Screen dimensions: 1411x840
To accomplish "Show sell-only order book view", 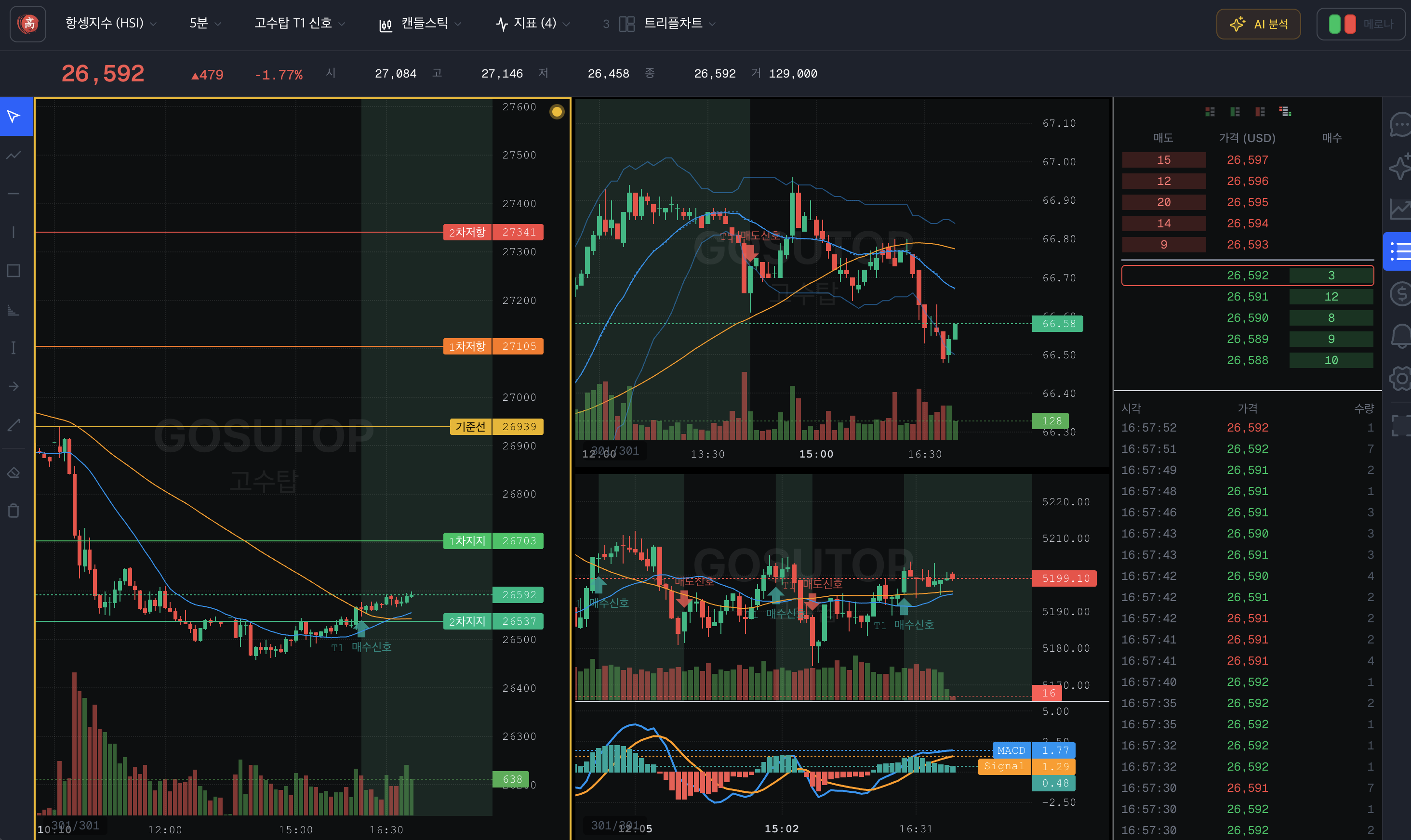I will tap(1260, 112).
